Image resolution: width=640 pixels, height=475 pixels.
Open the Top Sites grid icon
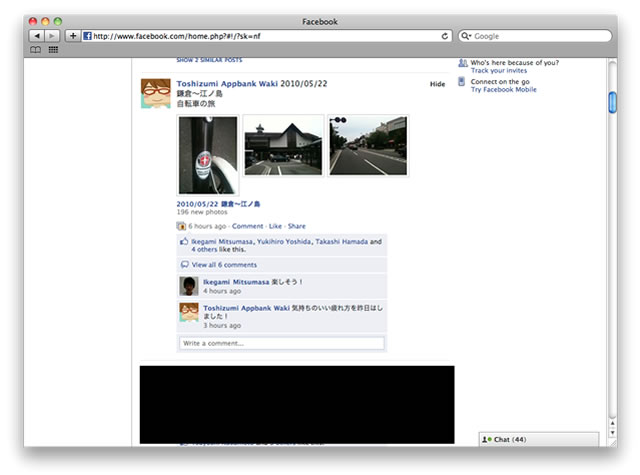[x=53, y=50]
